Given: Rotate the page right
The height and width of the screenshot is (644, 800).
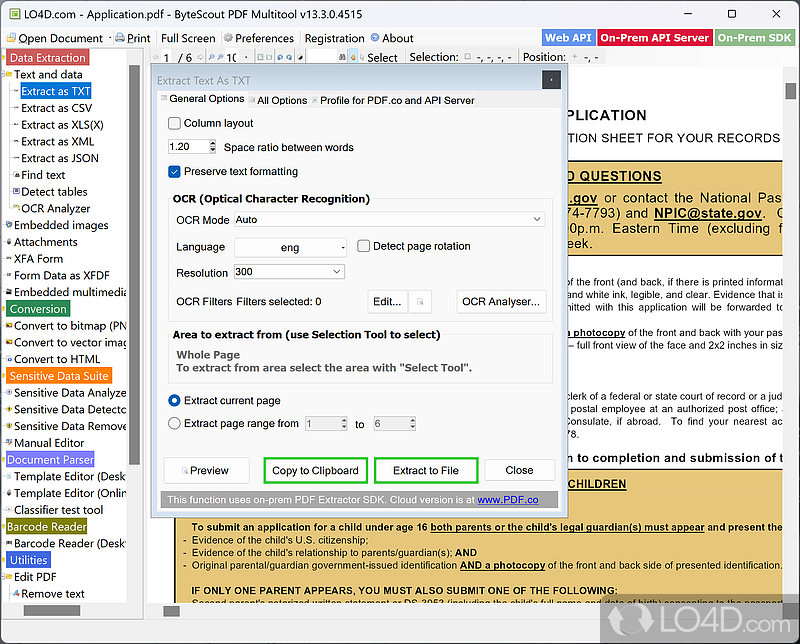Looking at the screenshot, I should [x=289, y=57].
